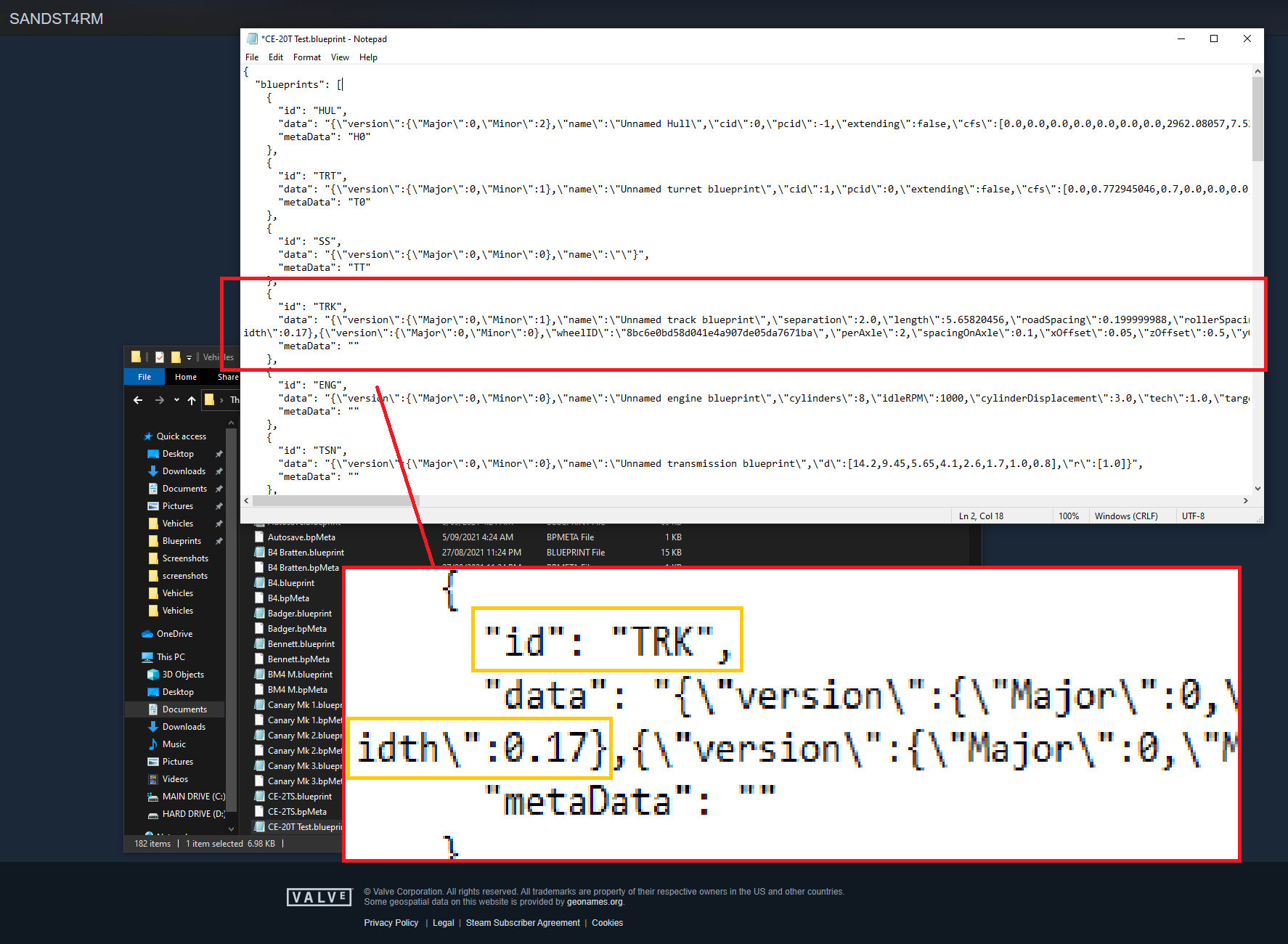1288x944 pixels.
Task: Select OneDrive in navigation pane
Action: tap(175, 634)
